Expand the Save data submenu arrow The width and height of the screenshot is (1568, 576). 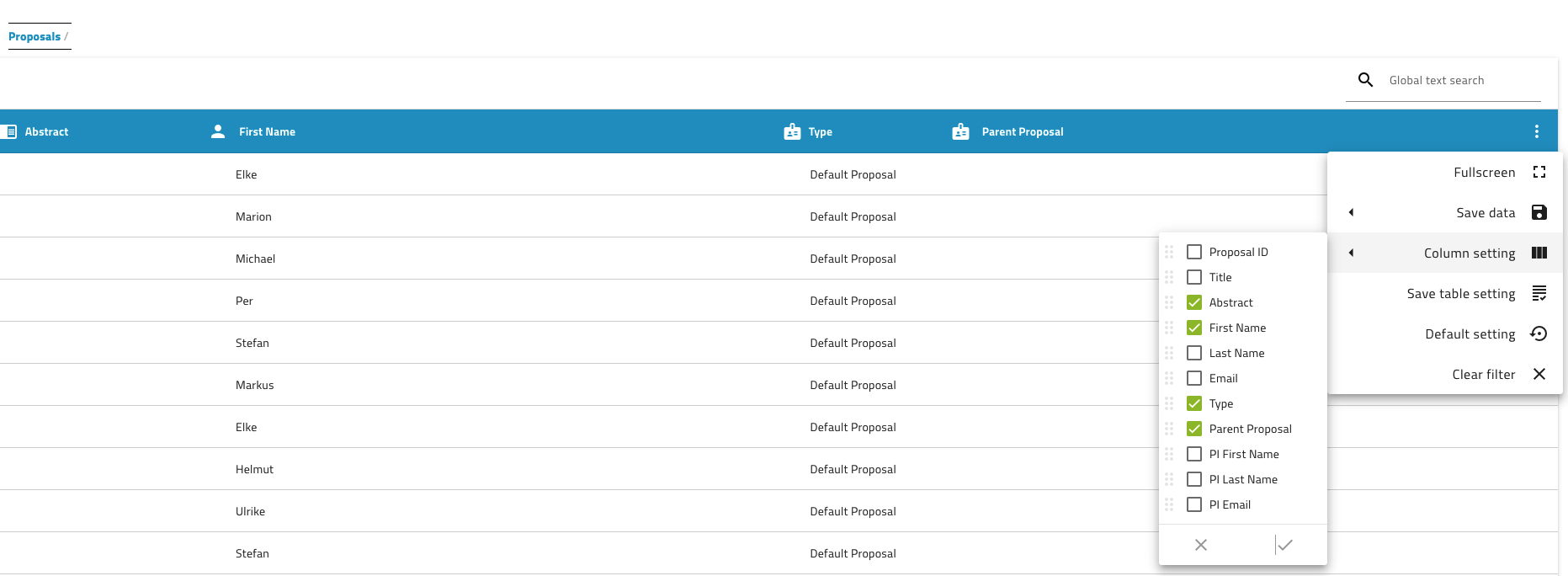tap(1351, 212)
